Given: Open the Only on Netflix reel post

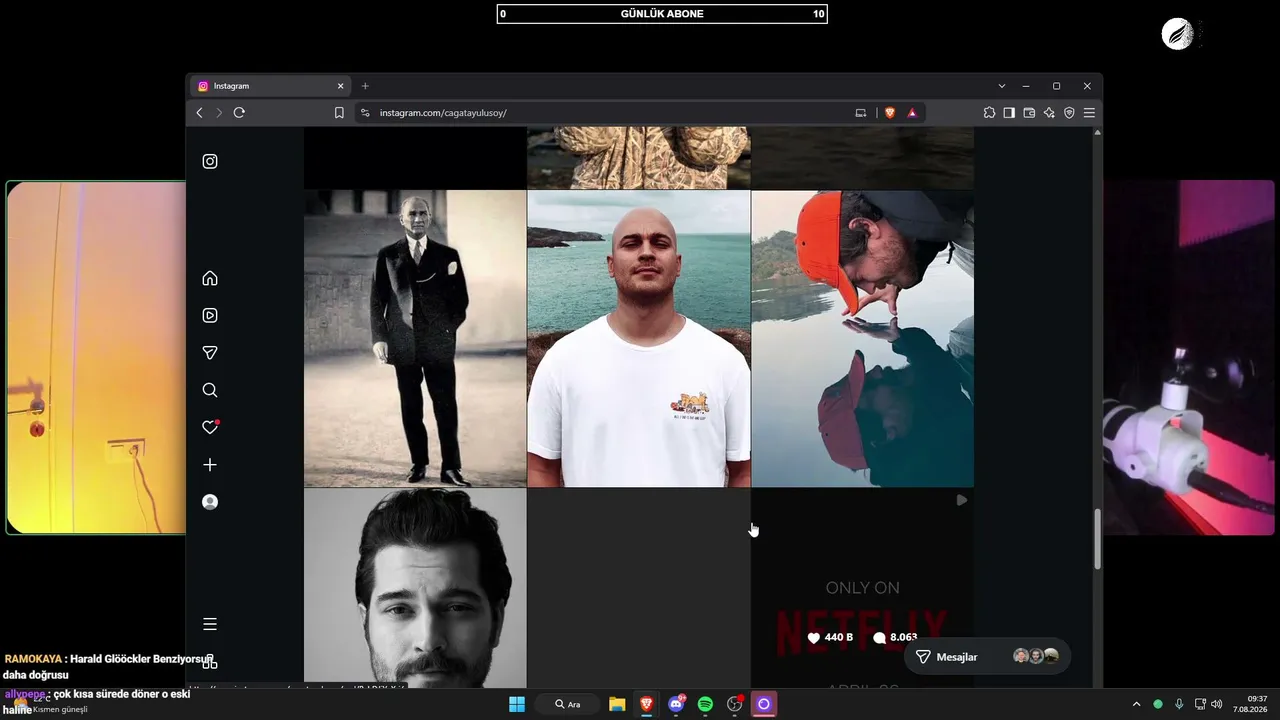Looking at the screenshot, I should (862, 587).
